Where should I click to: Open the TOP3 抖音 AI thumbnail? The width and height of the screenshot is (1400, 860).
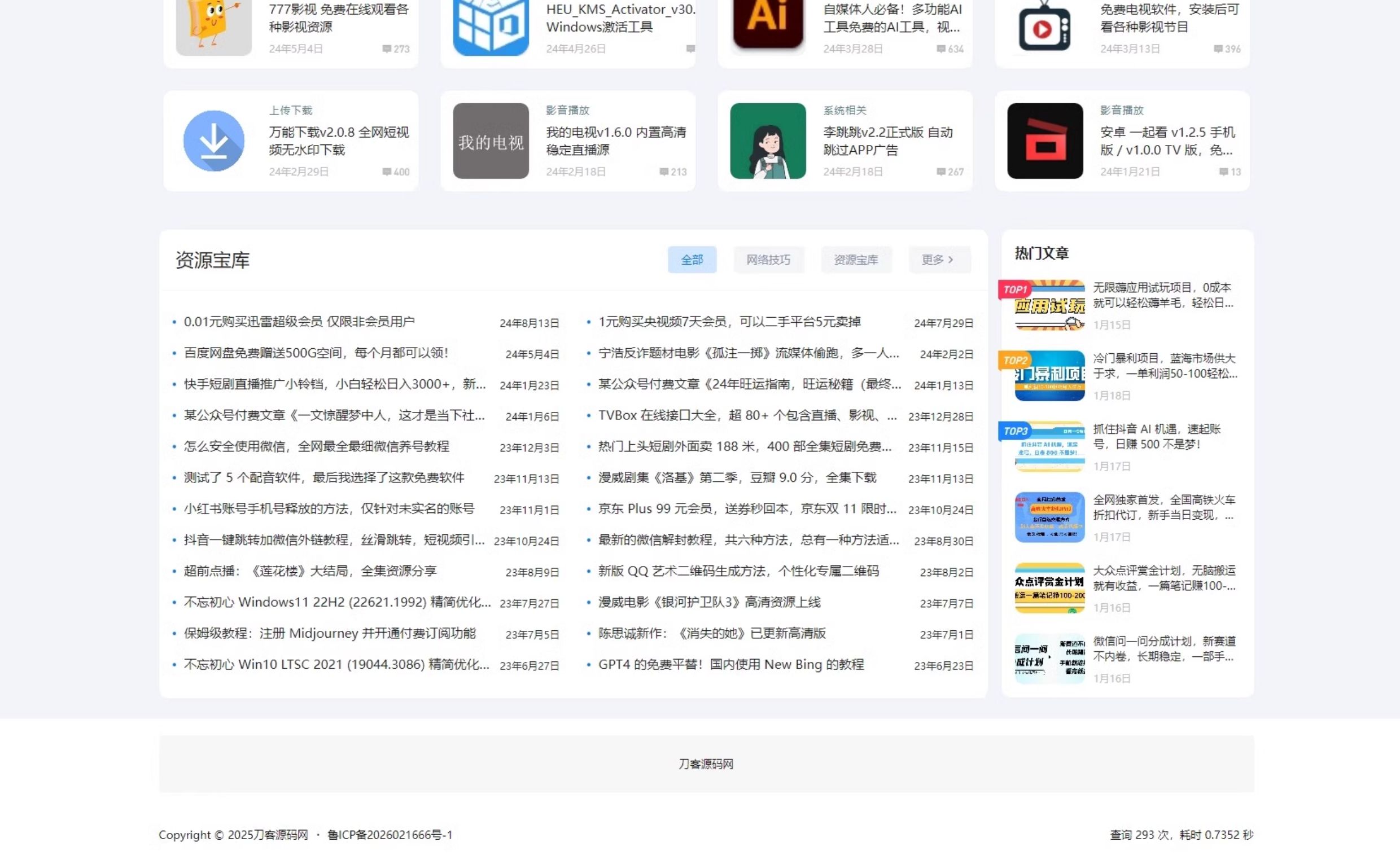1049,447
